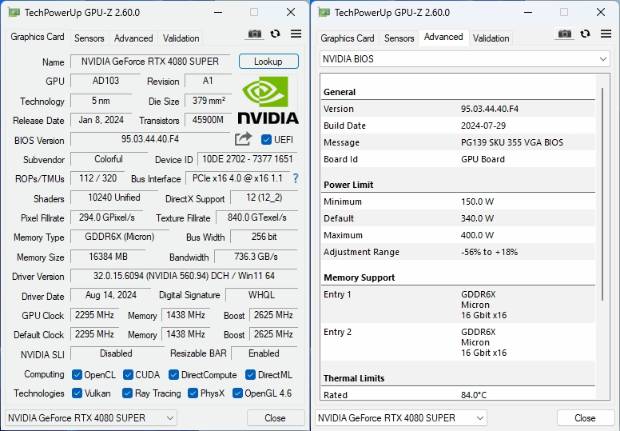Image resolution: width=620 pixels, height=431 pixels.
Task: Click the Build Date '2024-07-29' value
Action: [x=483, y=126]
